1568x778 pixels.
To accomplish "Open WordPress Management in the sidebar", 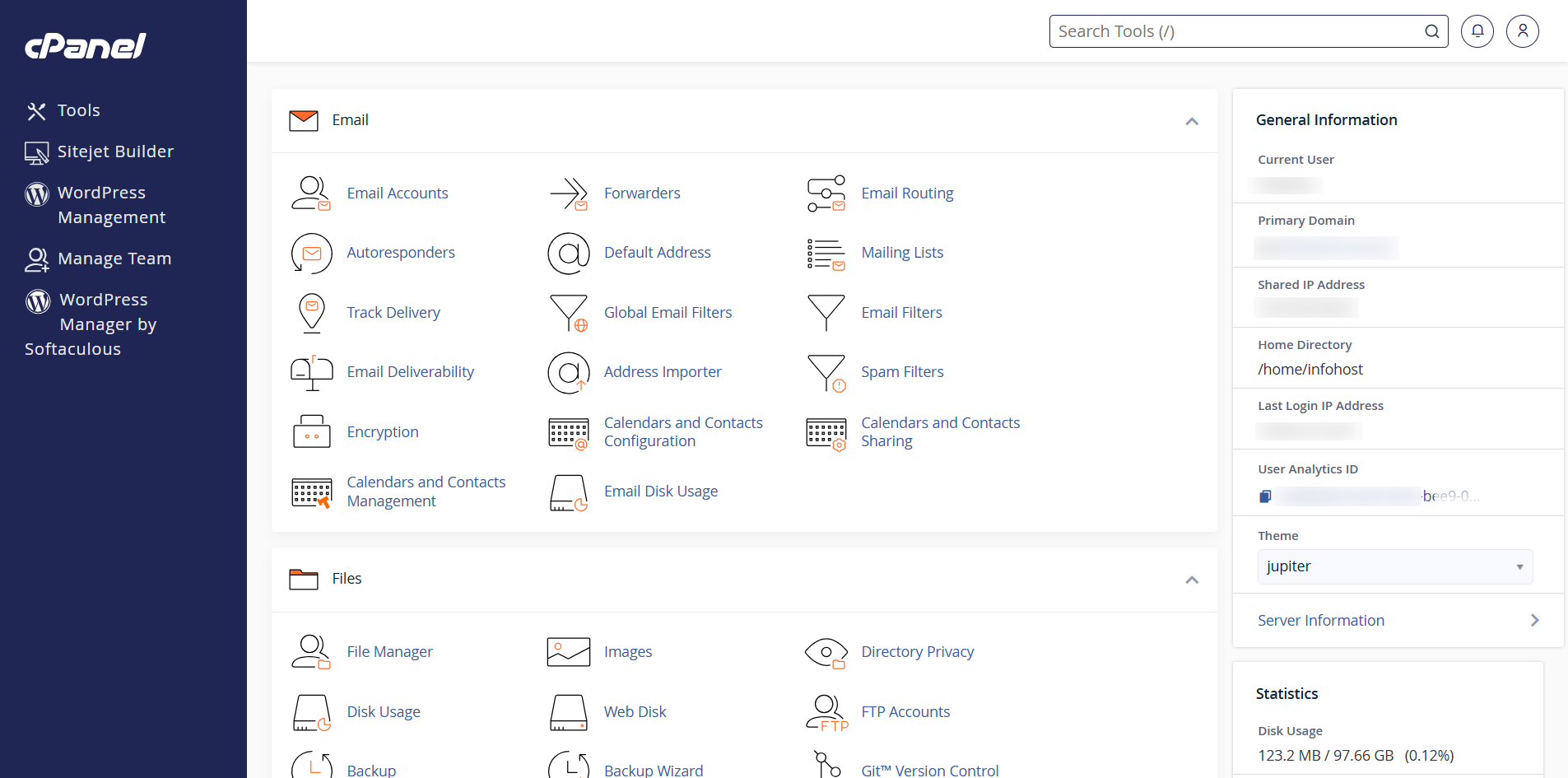I will (96, 205).
